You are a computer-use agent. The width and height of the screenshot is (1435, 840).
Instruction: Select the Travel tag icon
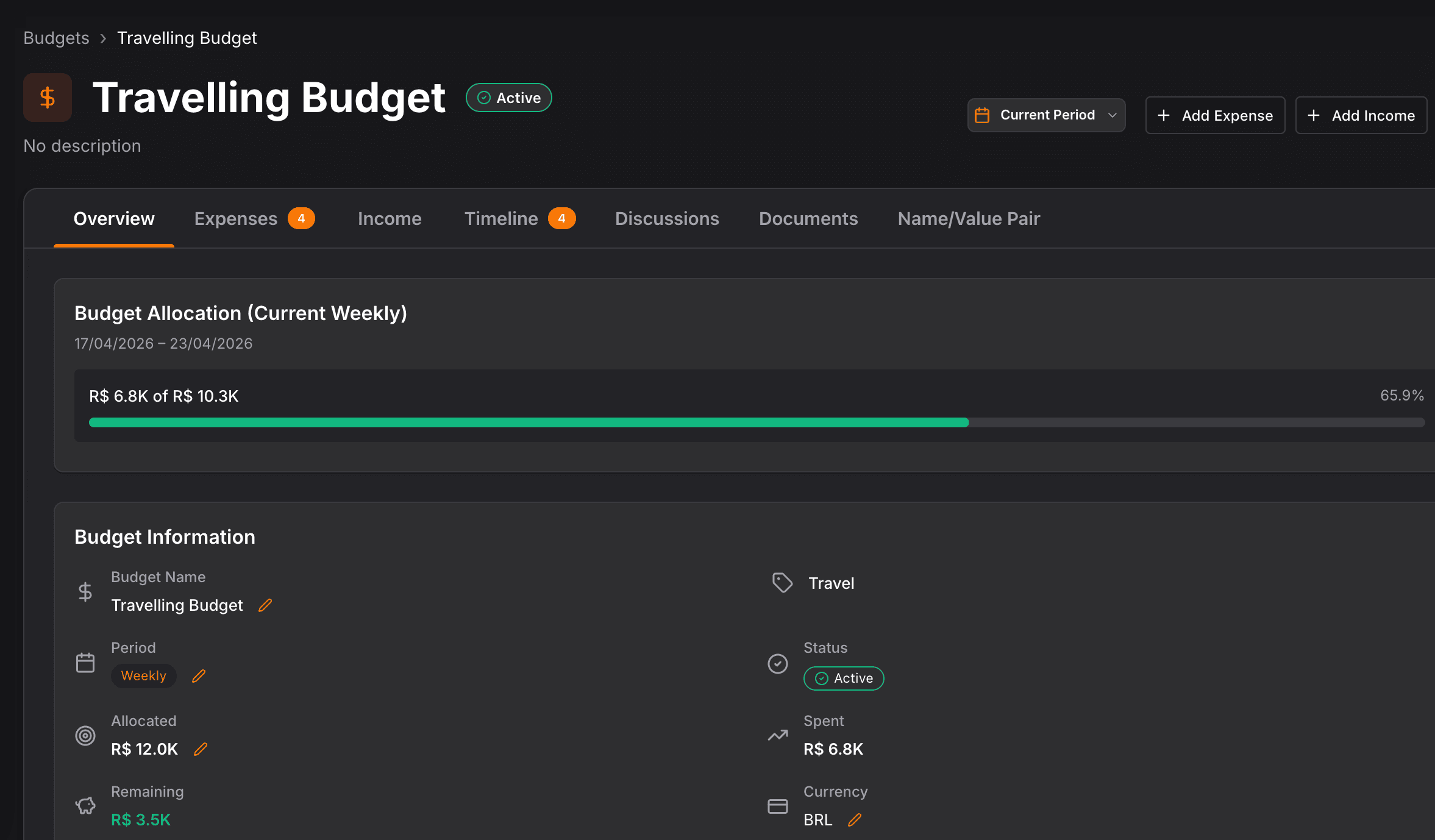(x=782, y=583)
